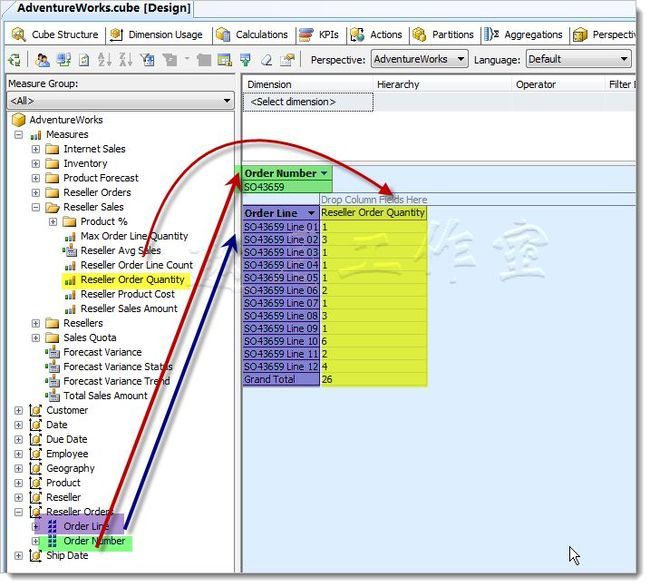Click the Order Number hierarchy icon
Image resolution: width=650 pixels, height=587 pixels.
(52, 541)
